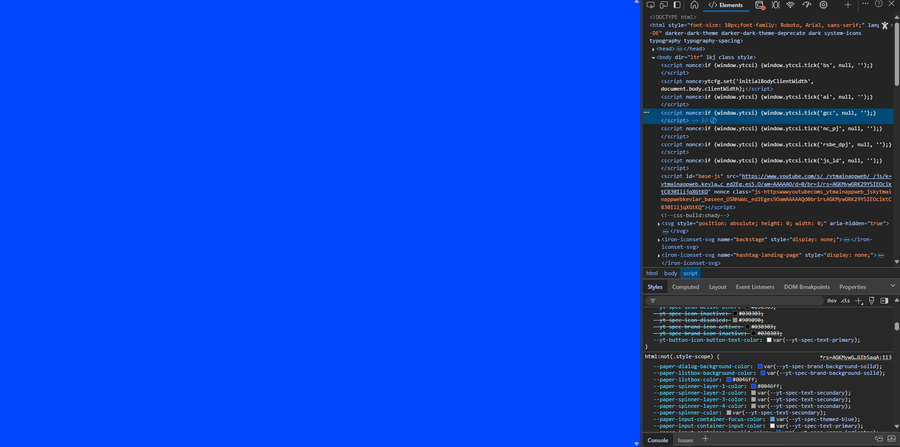Open swatch for --paper-spinner-layer-2-color

coord(754,392)
